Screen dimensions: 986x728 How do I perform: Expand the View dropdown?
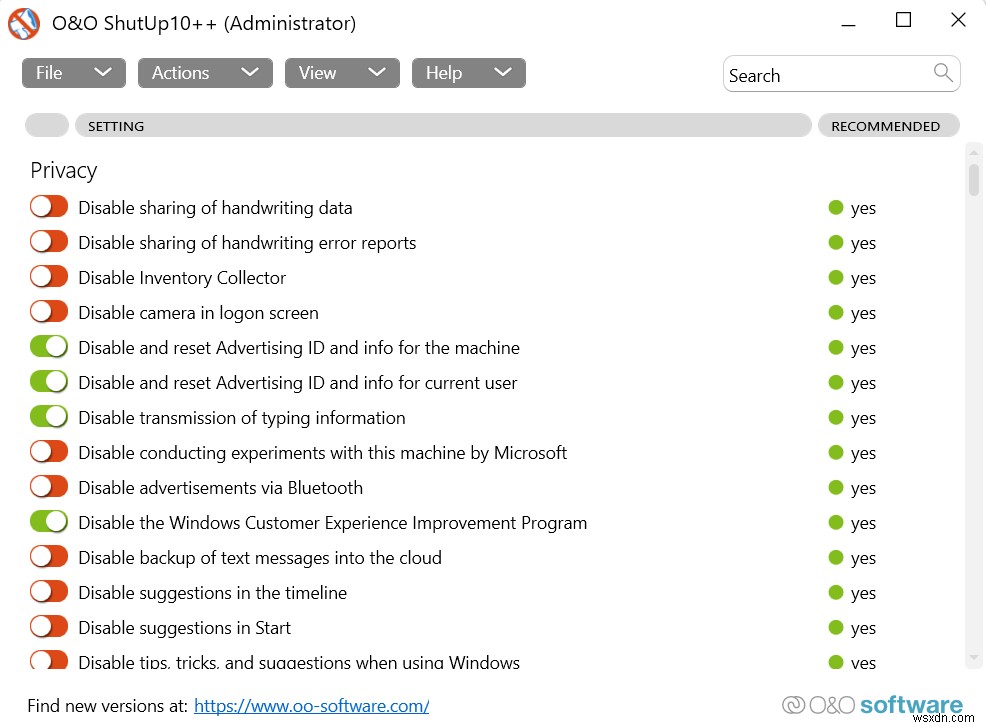coord(342,72)
